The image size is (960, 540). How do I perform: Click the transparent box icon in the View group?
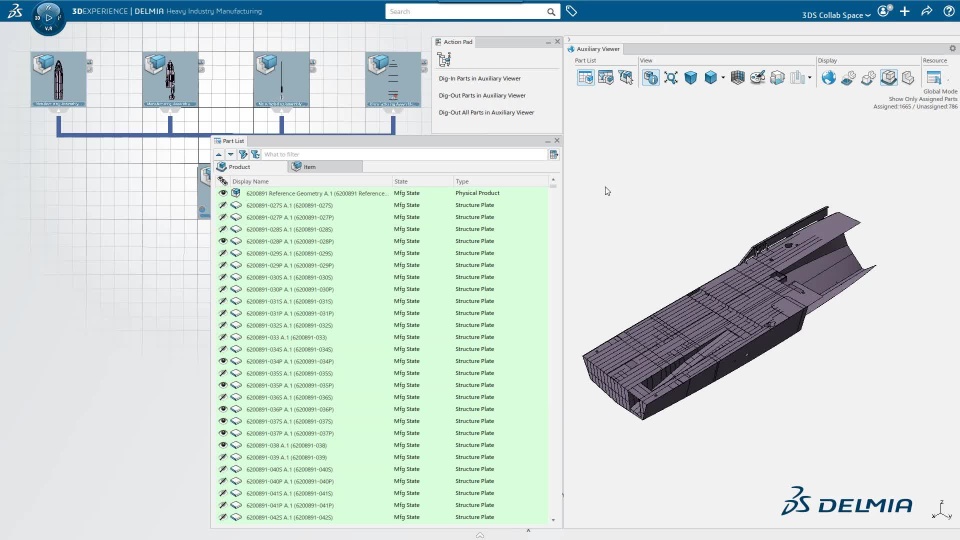tap(778, 77)
